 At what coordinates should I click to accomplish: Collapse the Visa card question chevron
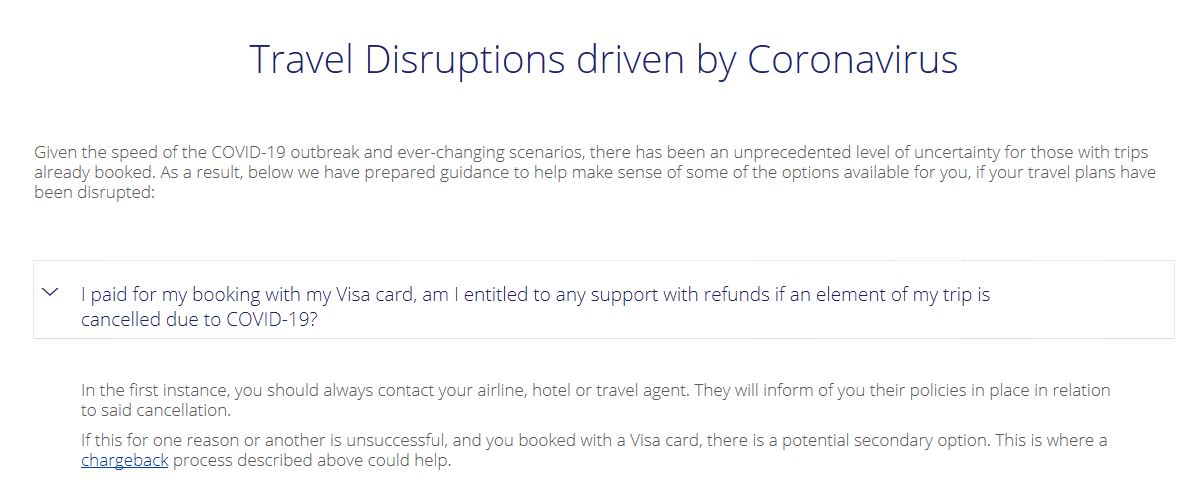50,293
